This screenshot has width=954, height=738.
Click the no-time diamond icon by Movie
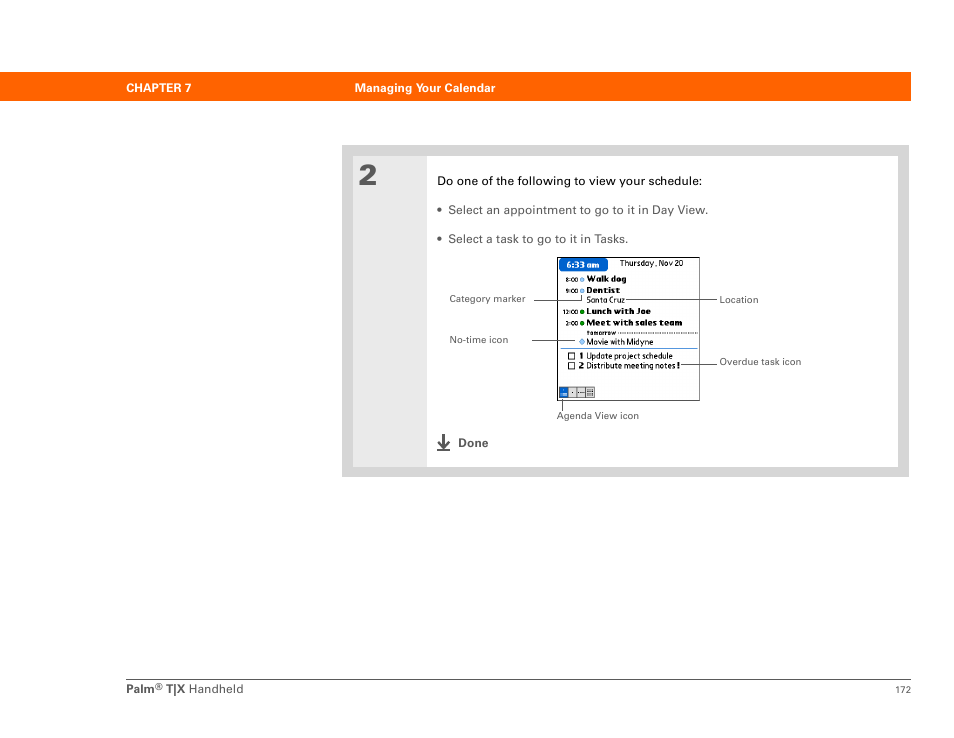point(582,342)
